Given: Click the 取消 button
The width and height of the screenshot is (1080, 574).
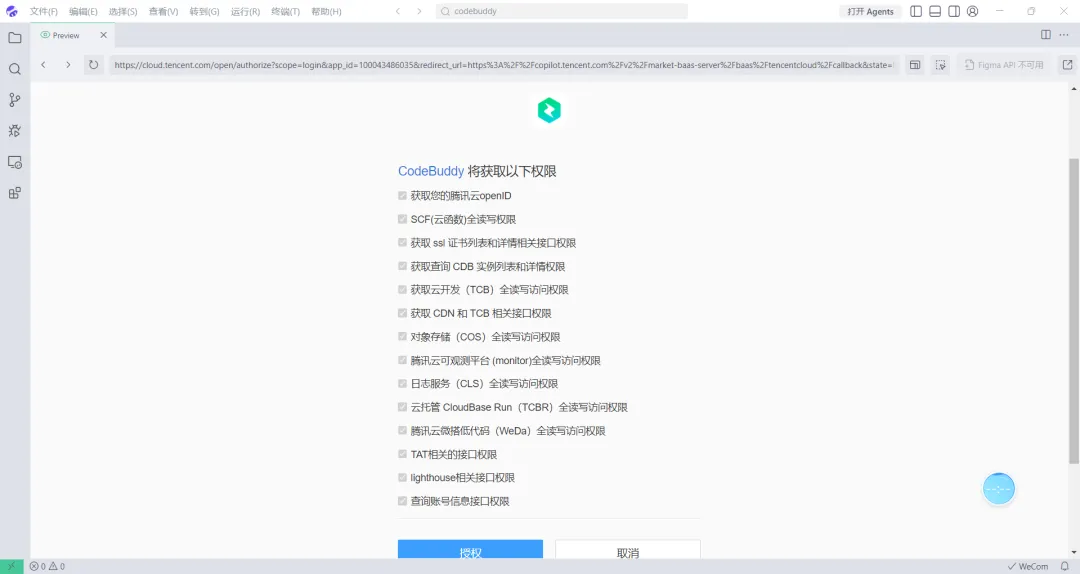Looking at the screenshot, I should click(x=627, y=549).
